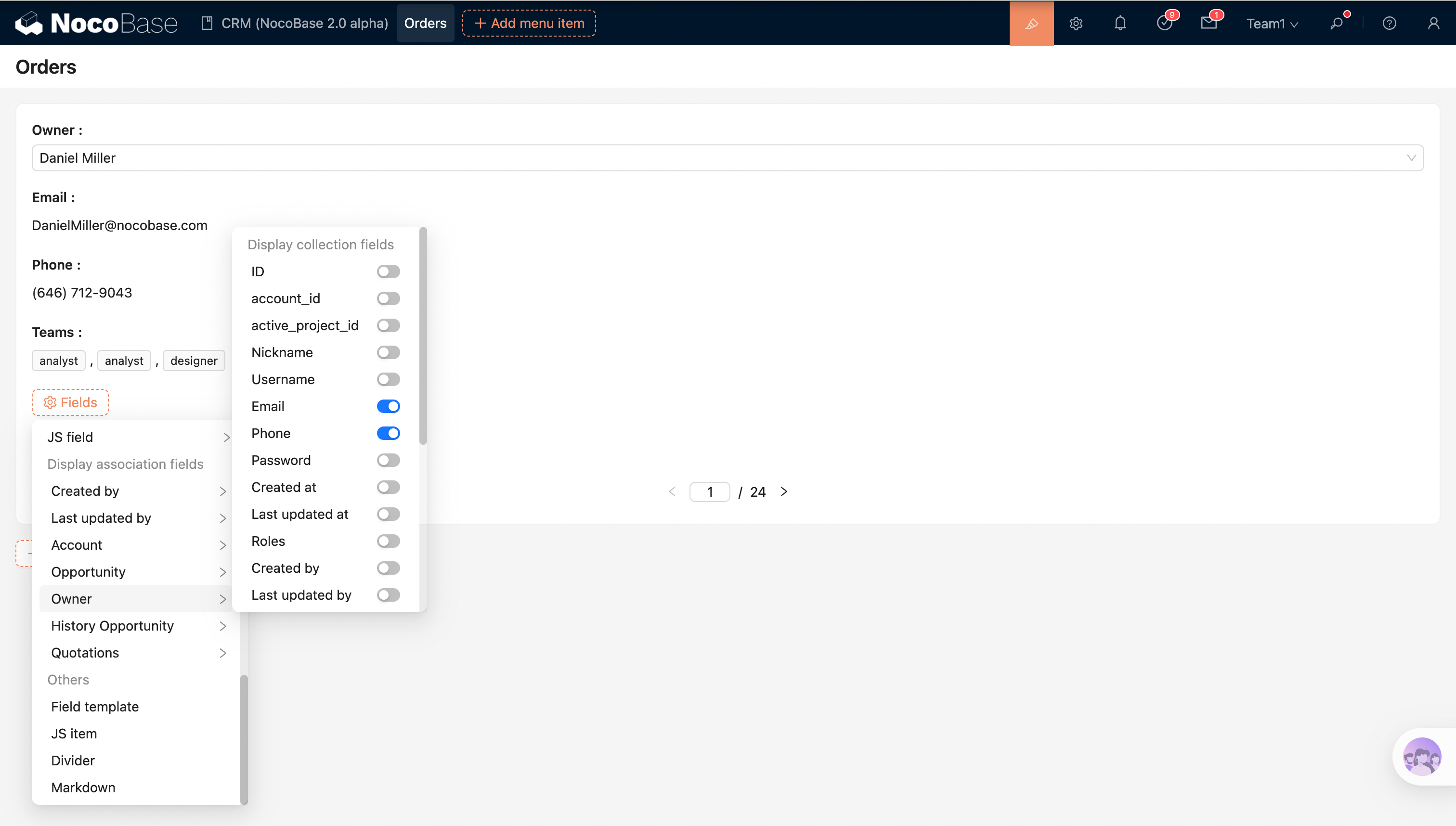Open the Orders menu tab
The image size is (1456, 826).
[425, 23]
